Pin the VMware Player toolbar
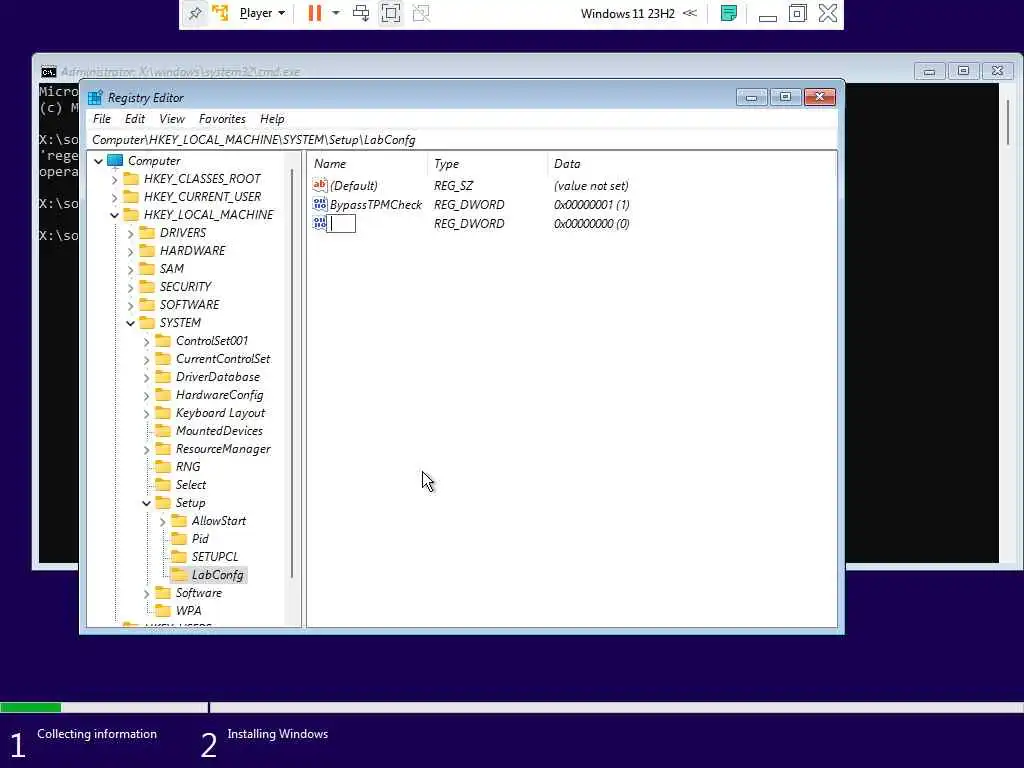Screen dimensions: 1024x768 pyautogui.click(x=195, y=13)
